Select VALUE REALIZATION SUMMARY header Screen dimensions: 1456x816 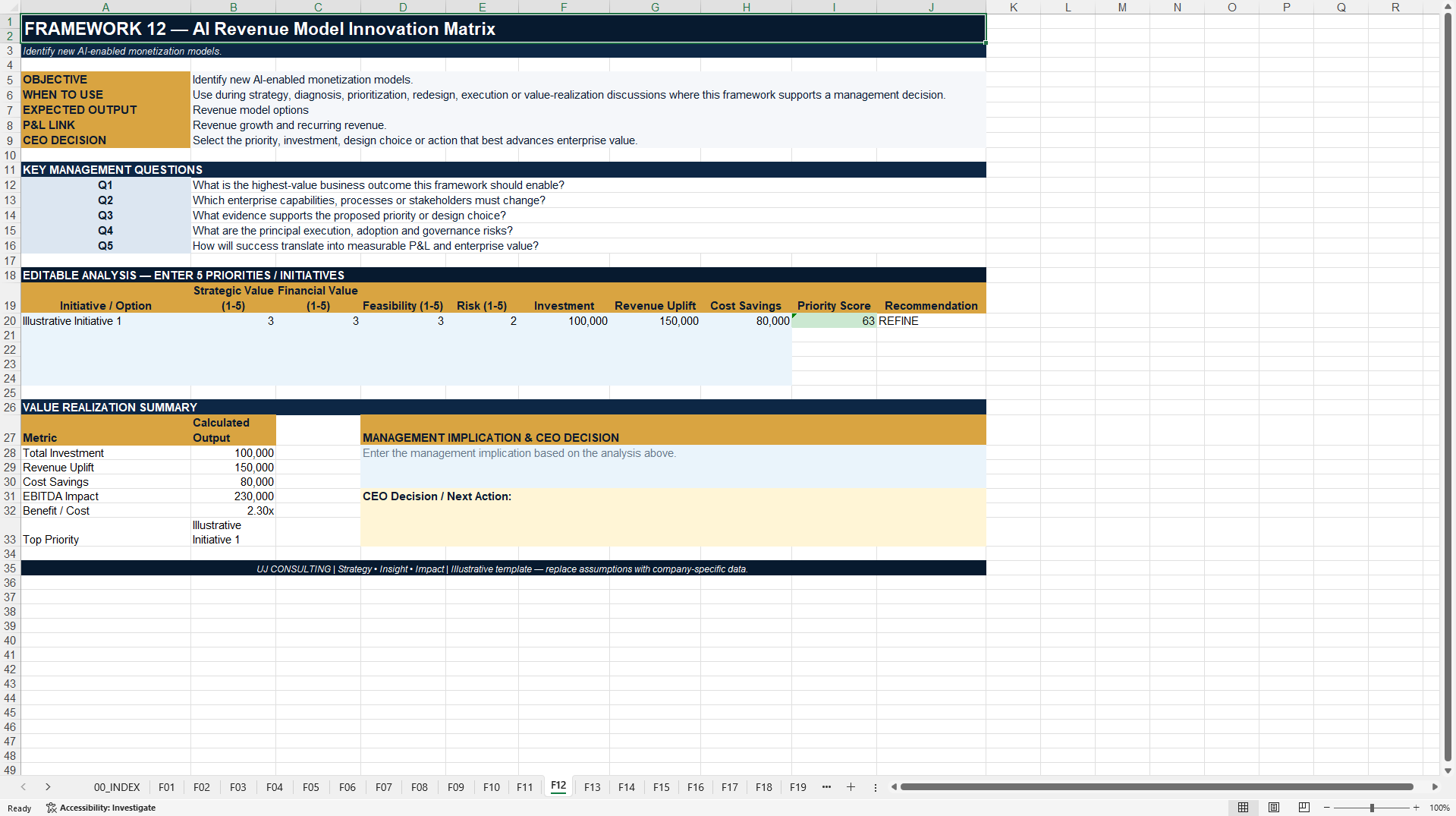pos(503,408)
